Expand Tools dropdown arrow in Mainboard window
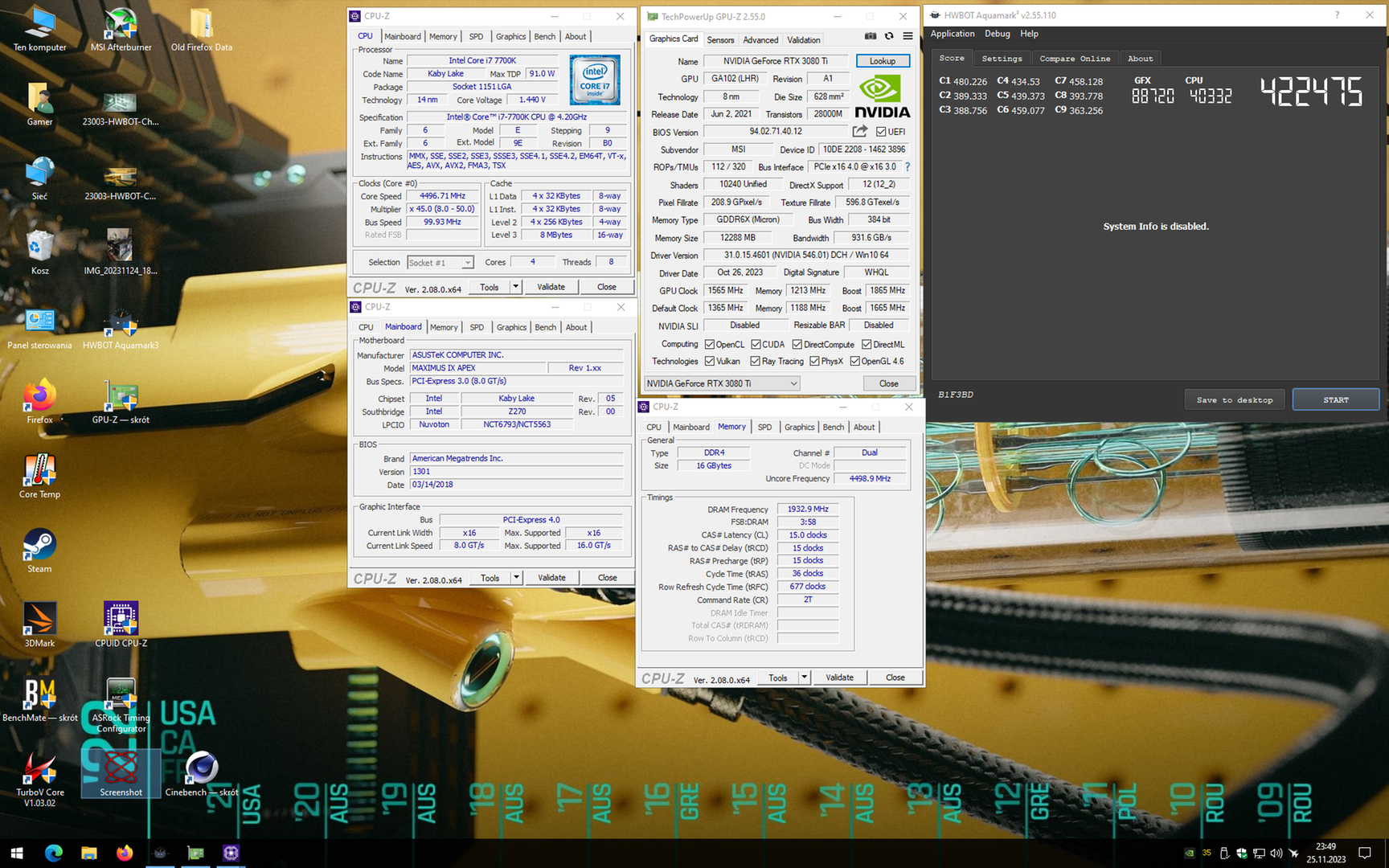Image resolution: width=1389 pixels, height=868 pixels. 516,577
